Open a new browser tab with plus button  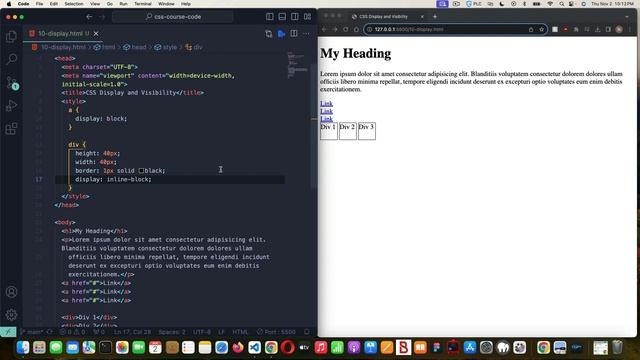[435, 17]
